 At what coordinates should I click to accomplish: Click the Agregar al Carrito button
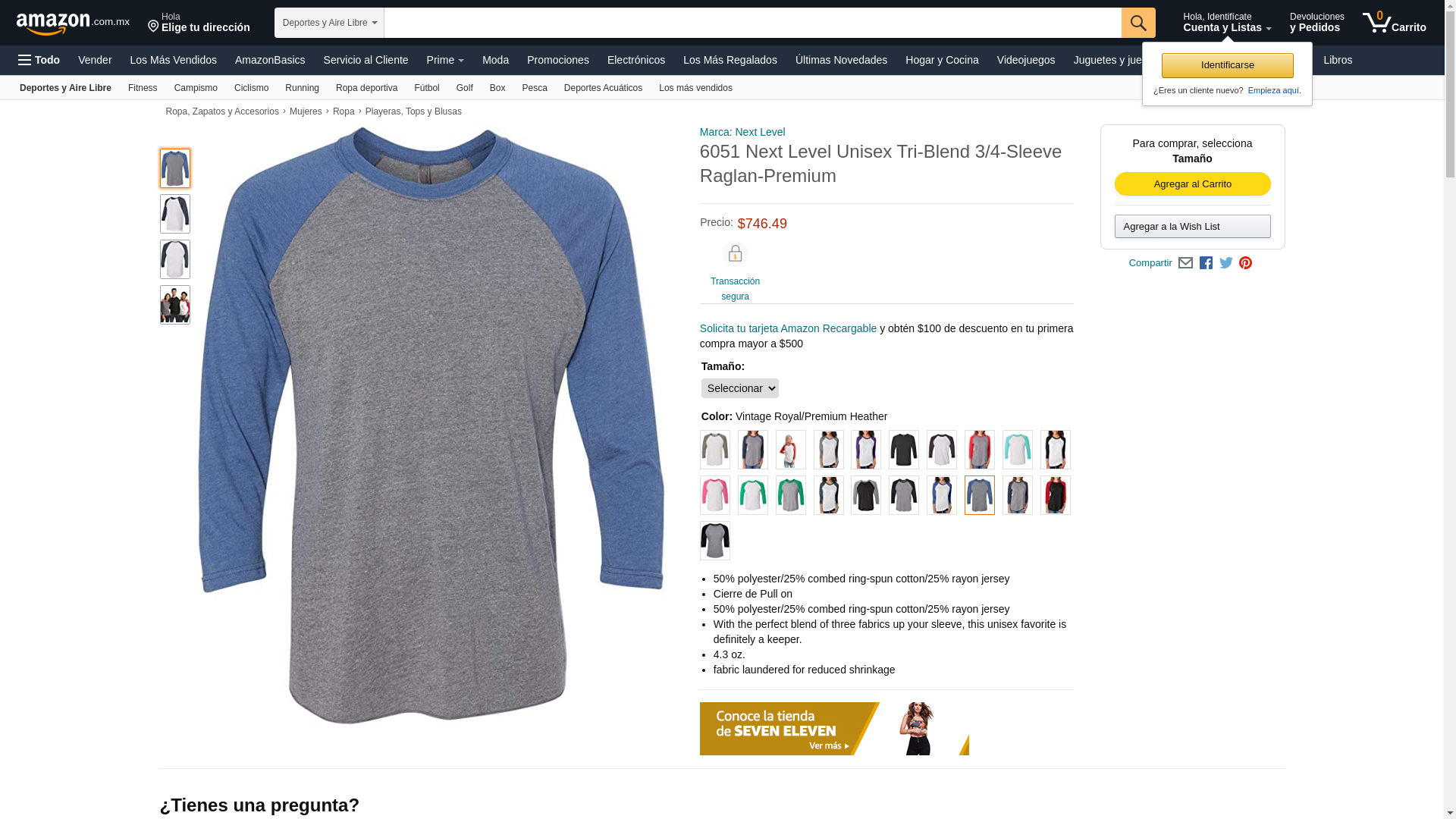(x=1192, y=184)
